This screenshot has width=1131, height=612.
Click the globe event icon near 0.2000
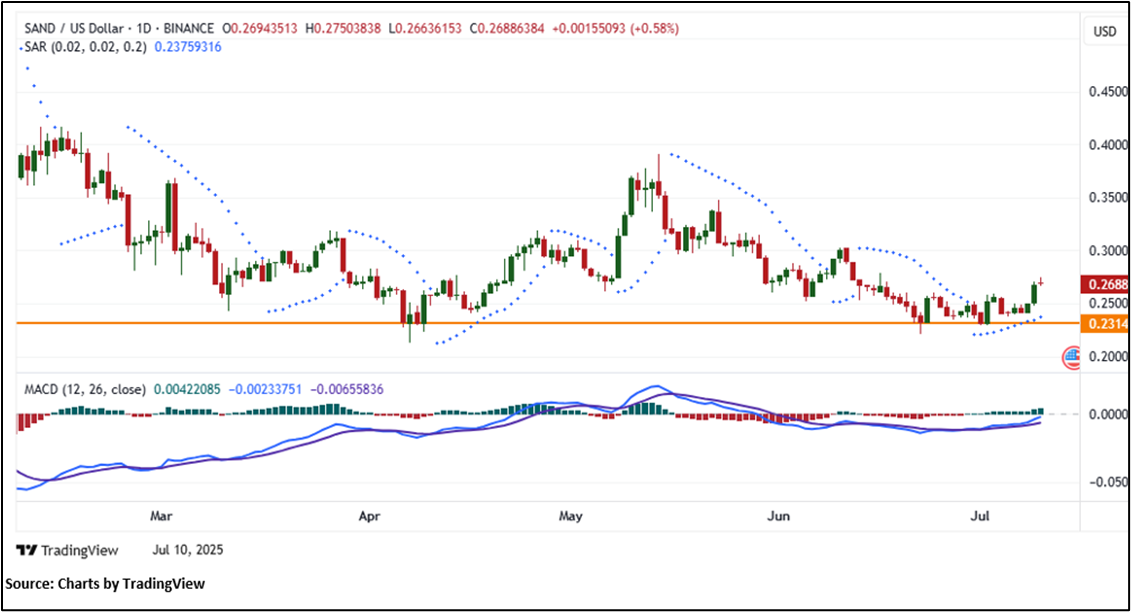click(1072, 357)
